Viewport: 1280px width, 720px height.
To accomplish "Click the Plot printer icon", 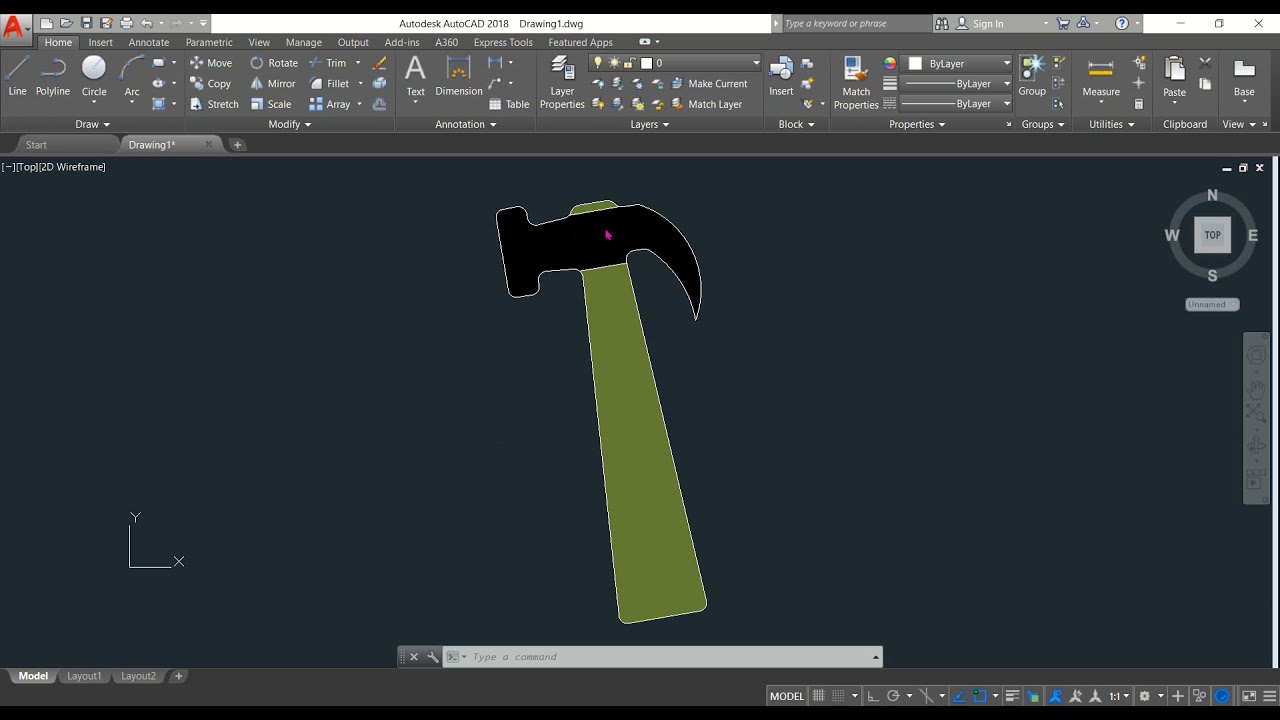I will pos(126,23).
